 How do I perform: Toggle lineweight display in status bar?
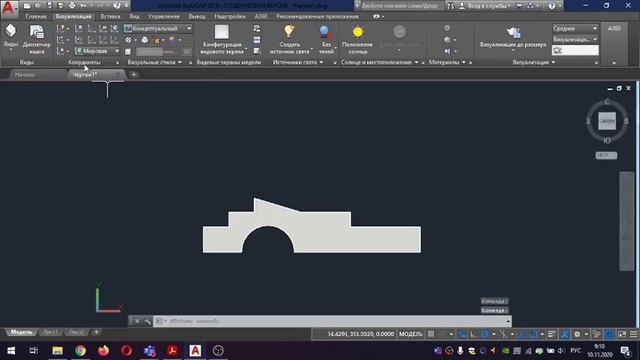pyautogui.click(x=551, y=334)
